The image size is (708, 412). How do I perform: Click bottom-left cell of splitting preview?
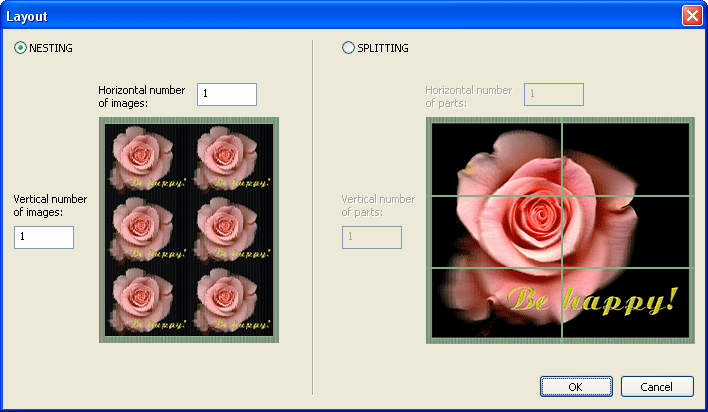[x=496, y=303]
